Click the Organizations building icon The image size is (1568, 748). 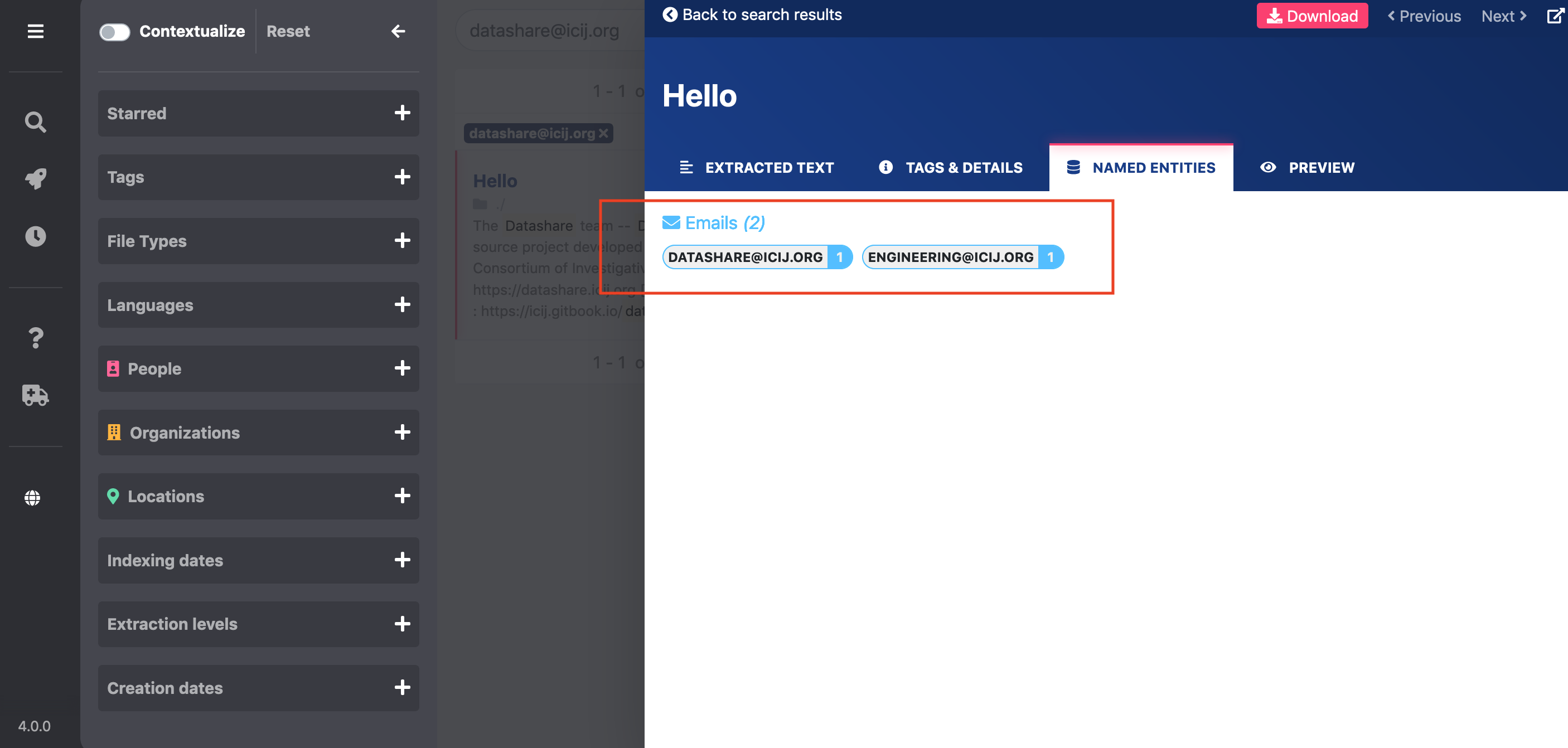click(114, 432)
